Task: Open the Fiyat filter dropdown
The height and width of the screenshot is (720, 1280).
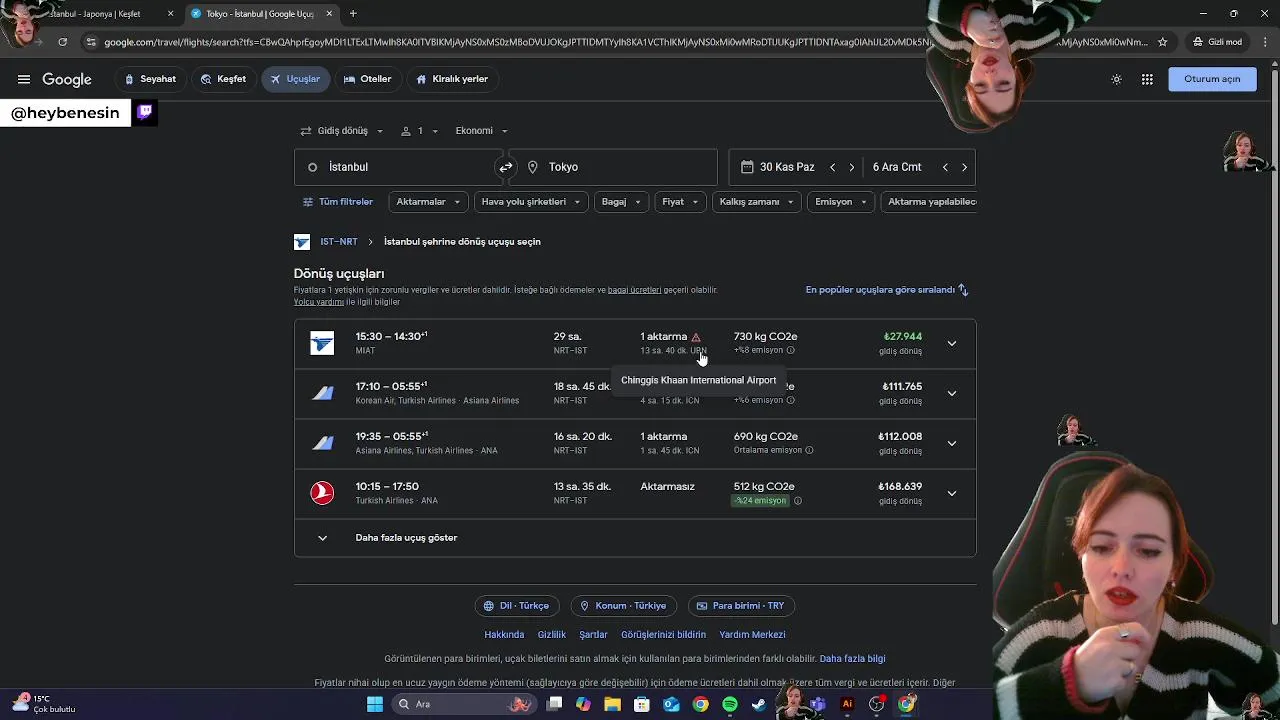Action: click(x=680, y=202)
